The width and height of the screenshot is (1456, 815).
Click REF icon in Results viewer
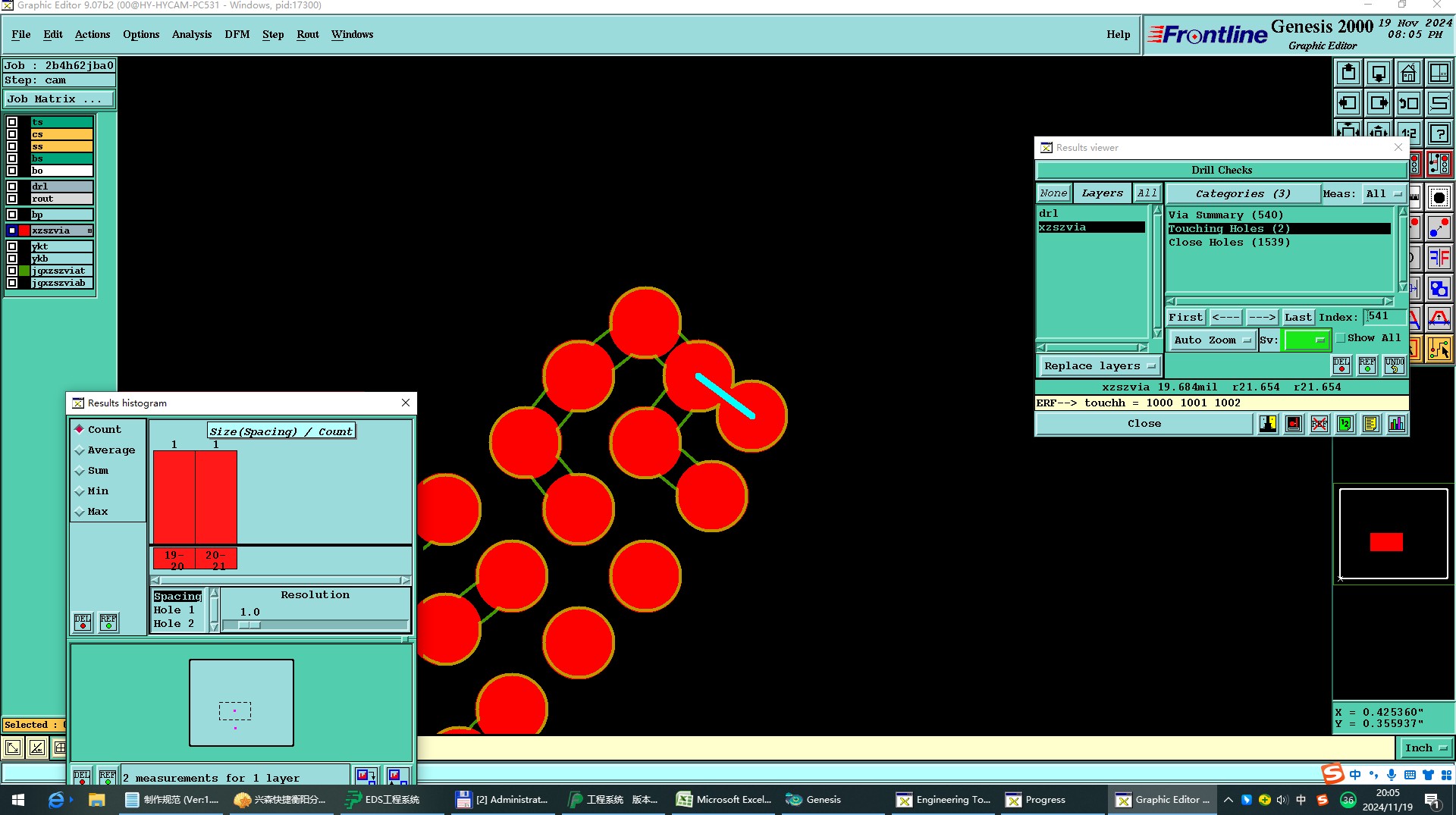pos(1367,365)
